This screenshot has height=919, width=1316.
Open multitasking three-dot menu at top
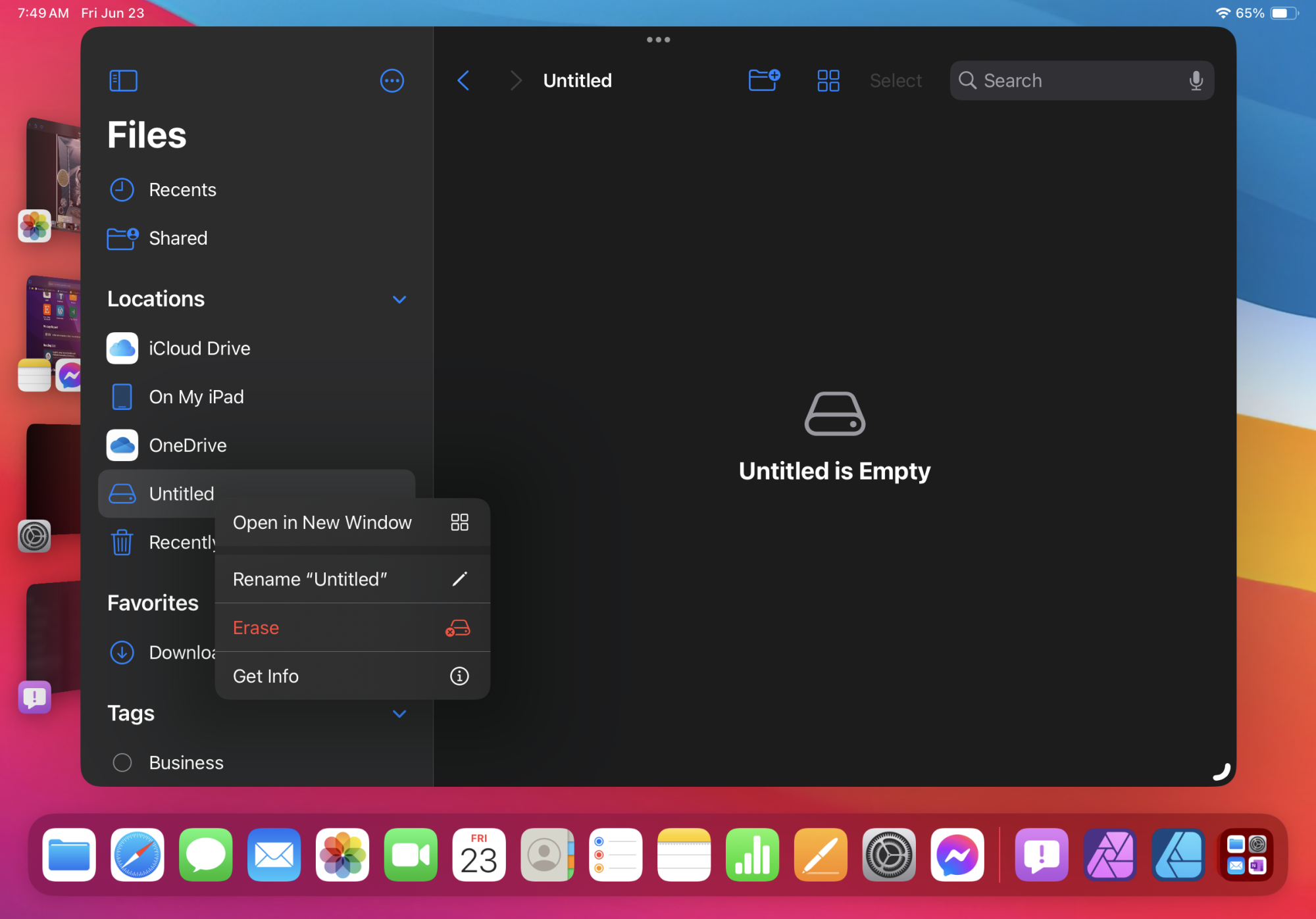(x=658, y=40)
